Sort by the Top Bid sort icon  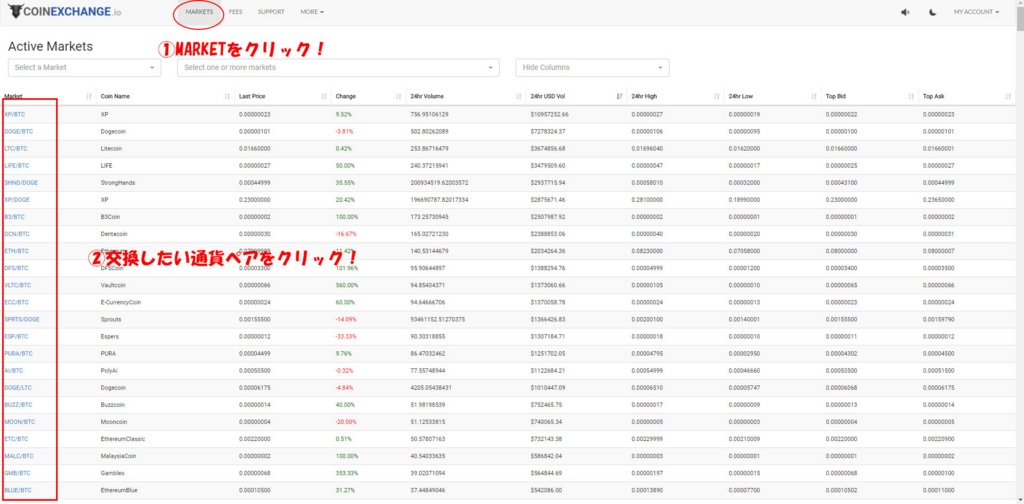coord(911,97)
